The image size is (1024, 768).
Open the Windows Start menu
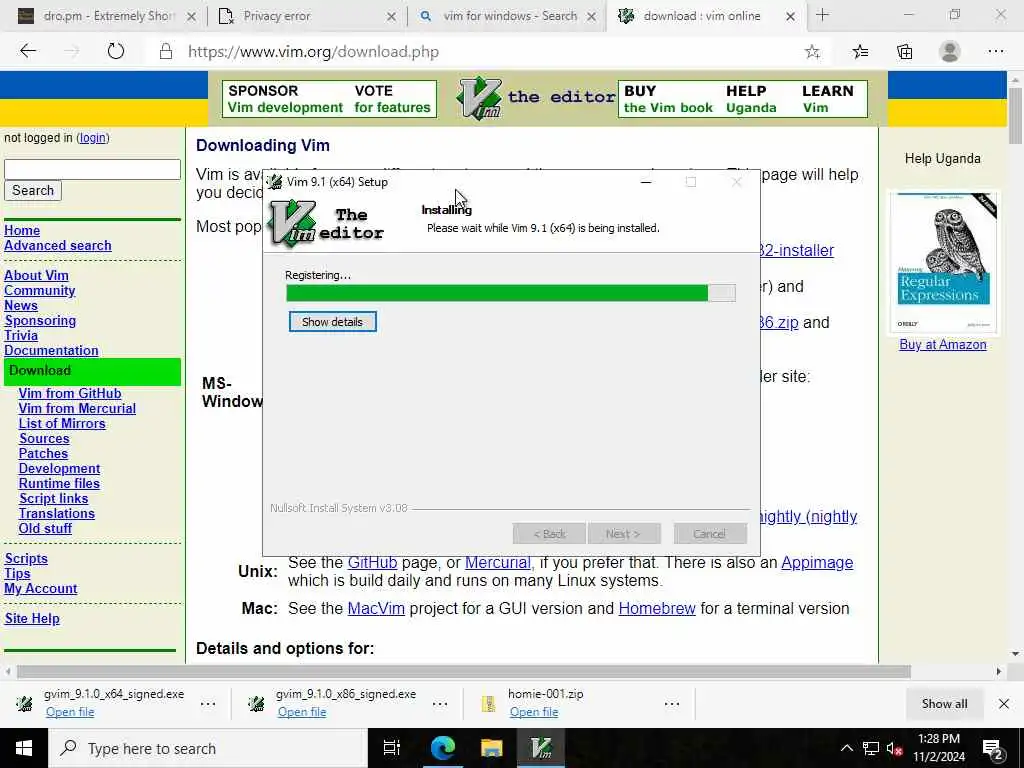[x=24, y=748]
